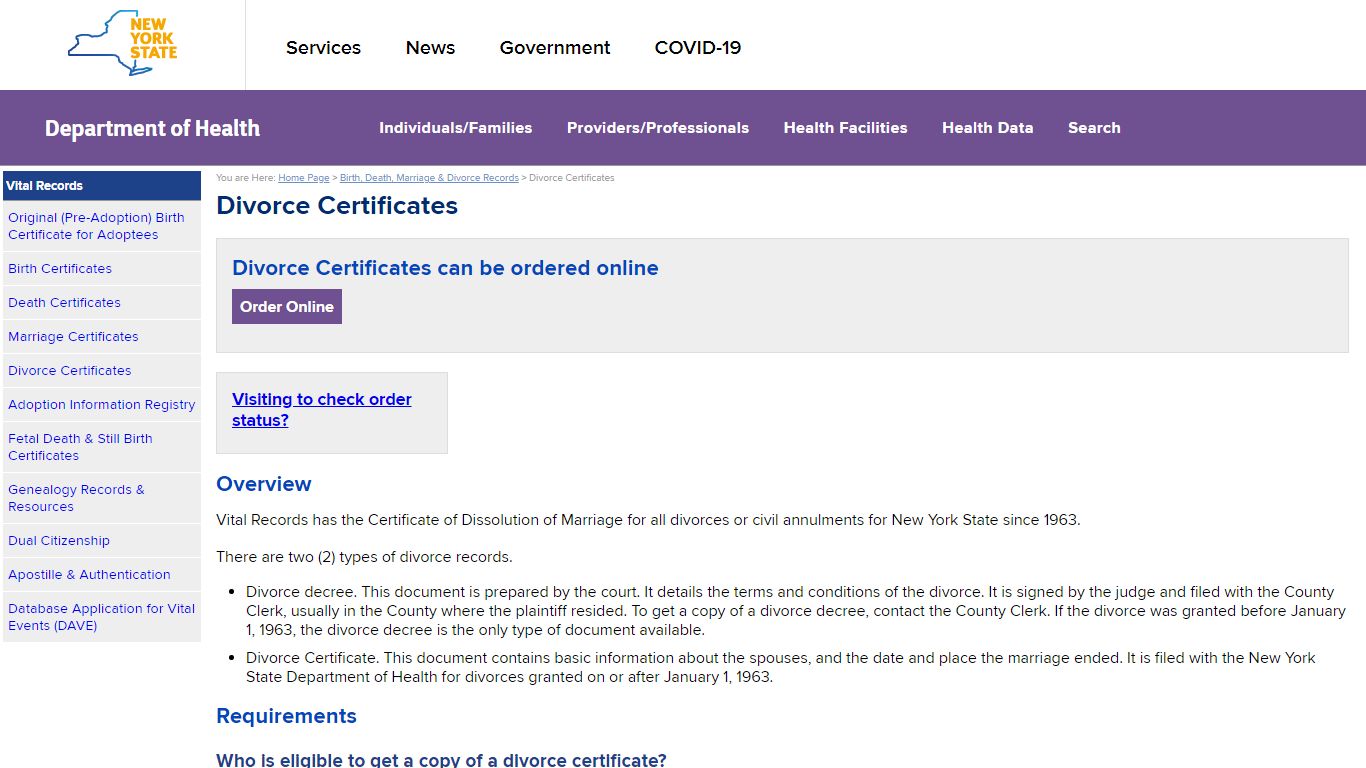Open Death Certificates in the sidebar
This screenshot has width=1366, height=768.
(x=102, y=303)
